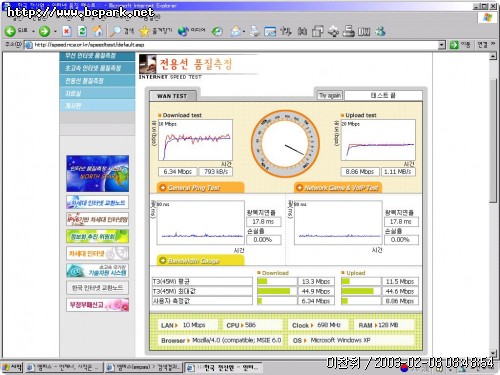Click the 1.11 MB/s upload value
The image size is (500, 375).
398,171
